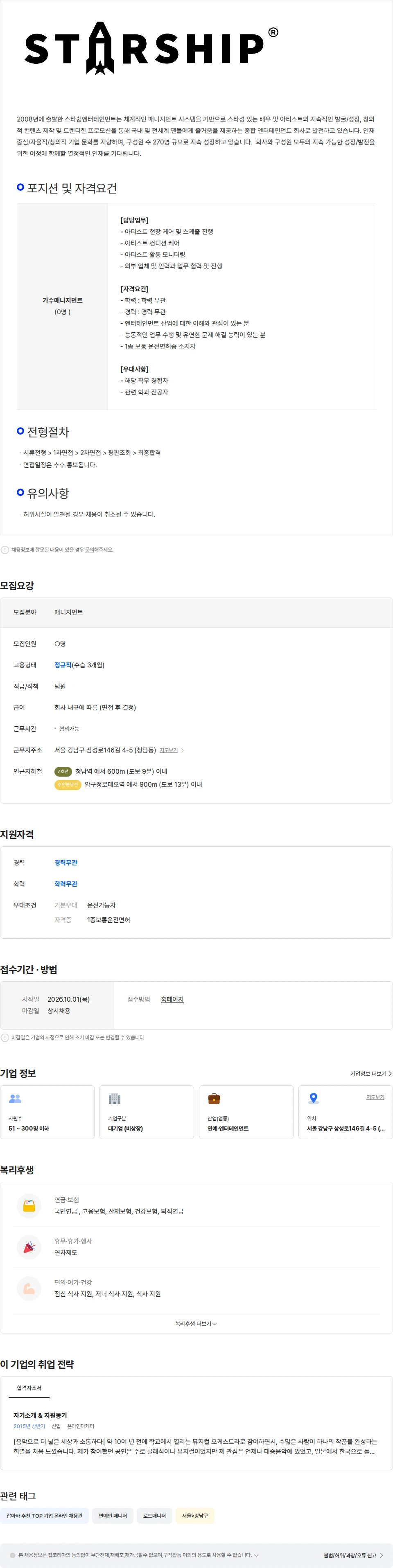Click the 경력무관 experience link
The width and height of the screenshot is (393, 1568).
[66, 863]
